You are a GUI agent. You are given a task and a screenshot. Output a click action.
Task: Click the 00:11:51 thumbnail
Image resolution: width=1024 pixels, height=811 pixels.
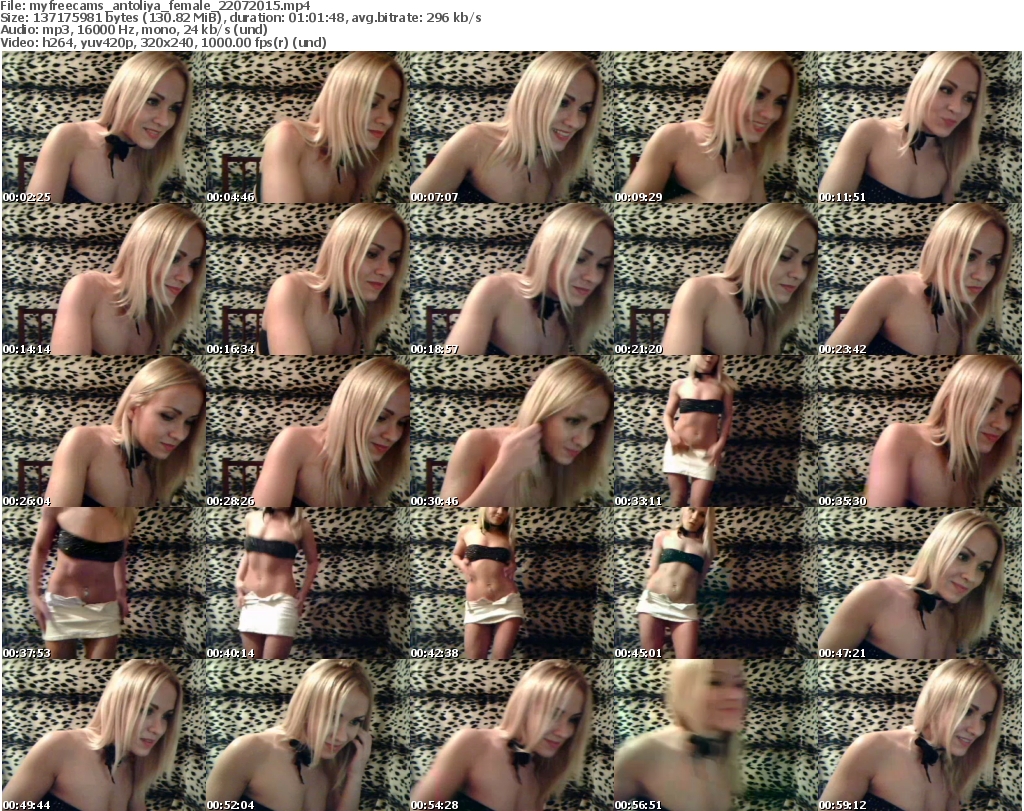(920, 127)
